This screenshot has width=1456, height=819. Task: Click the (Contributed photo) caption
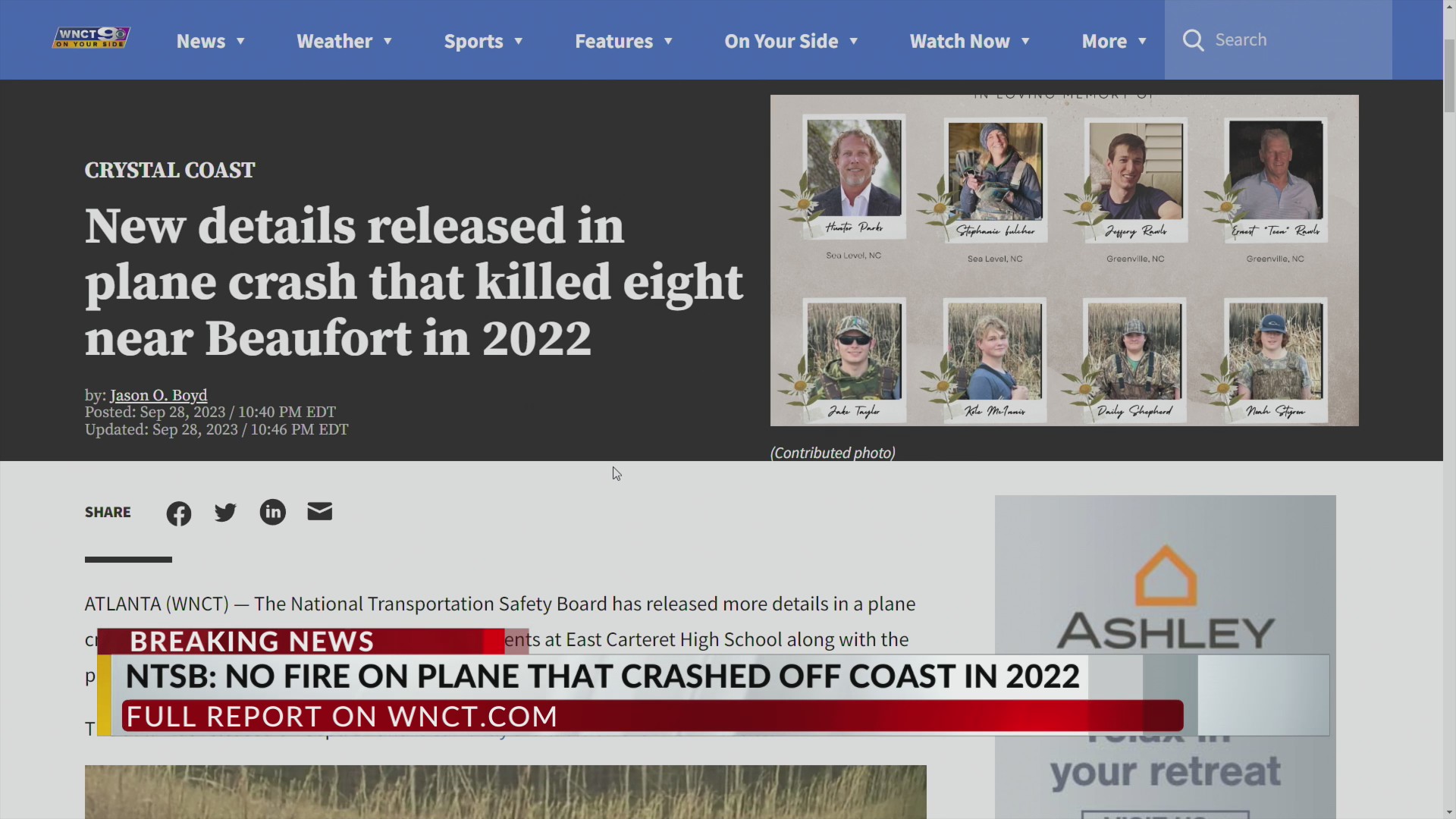click(833, 453)
